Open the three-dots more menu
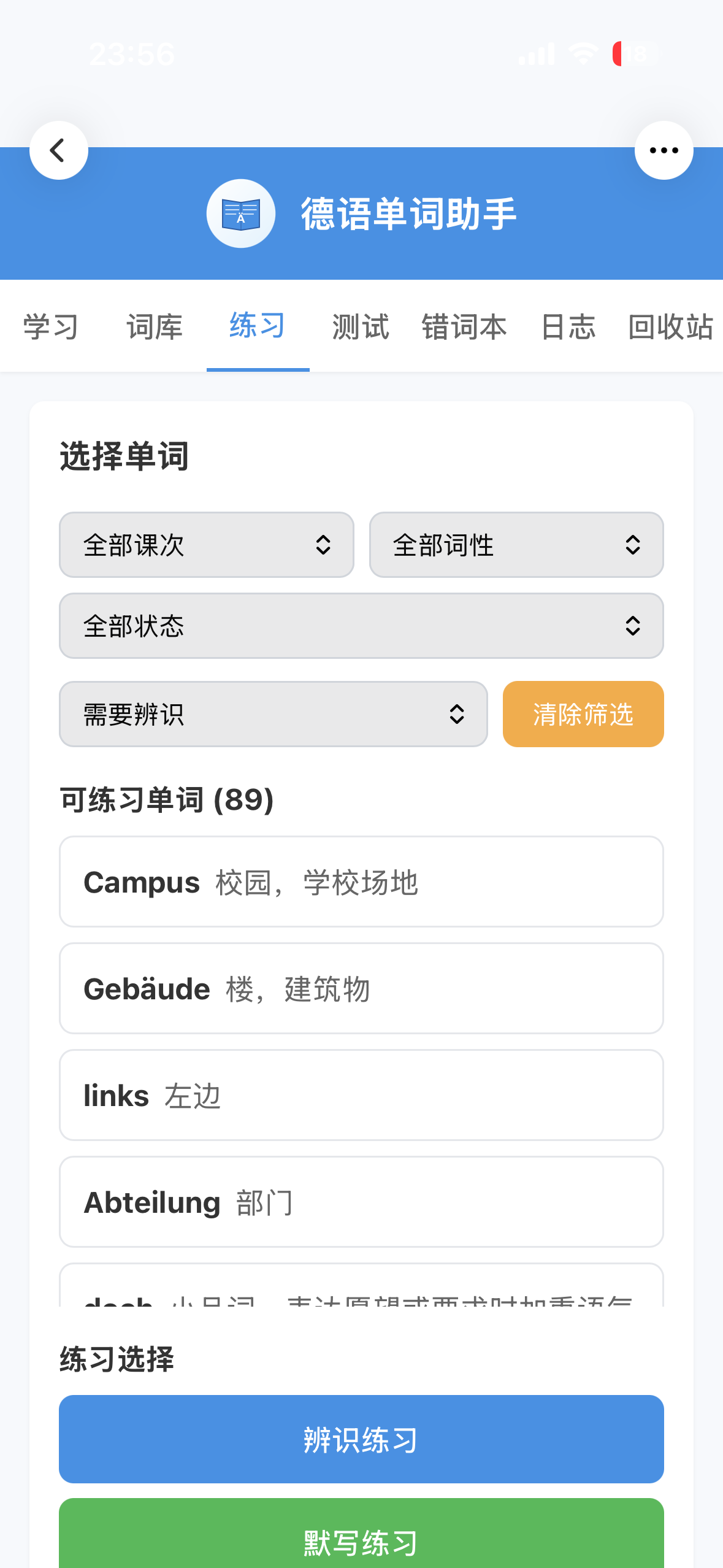This screenshot has width=723, height=1568. pyautogui.click(x=664, y=150)
